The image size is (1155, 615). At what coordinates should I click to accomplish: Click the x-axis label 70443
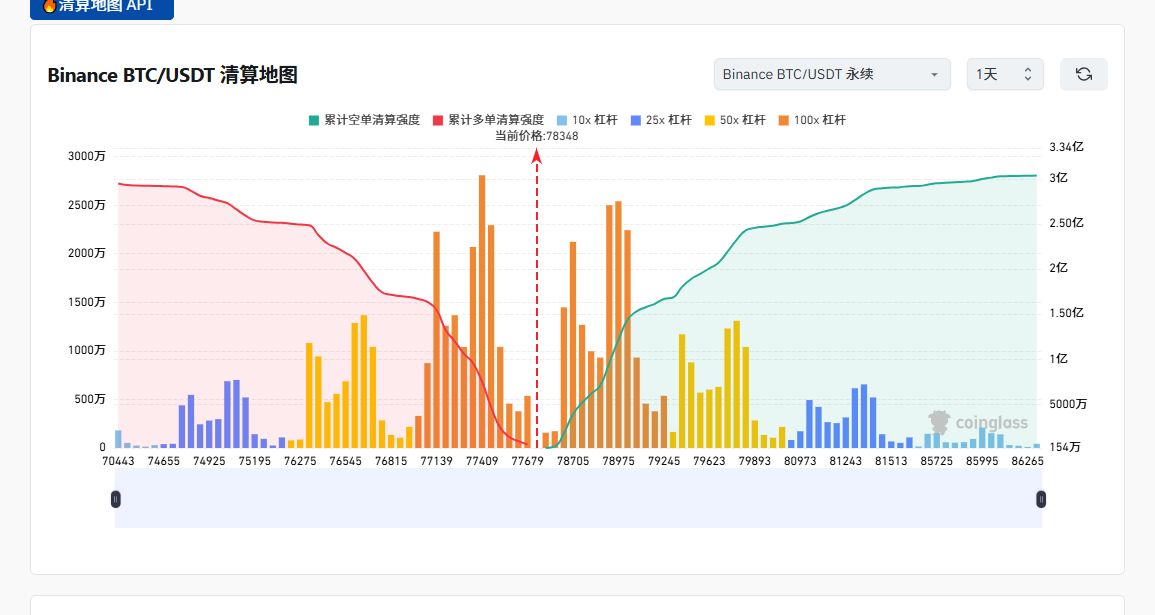click(x=118, y=461)
